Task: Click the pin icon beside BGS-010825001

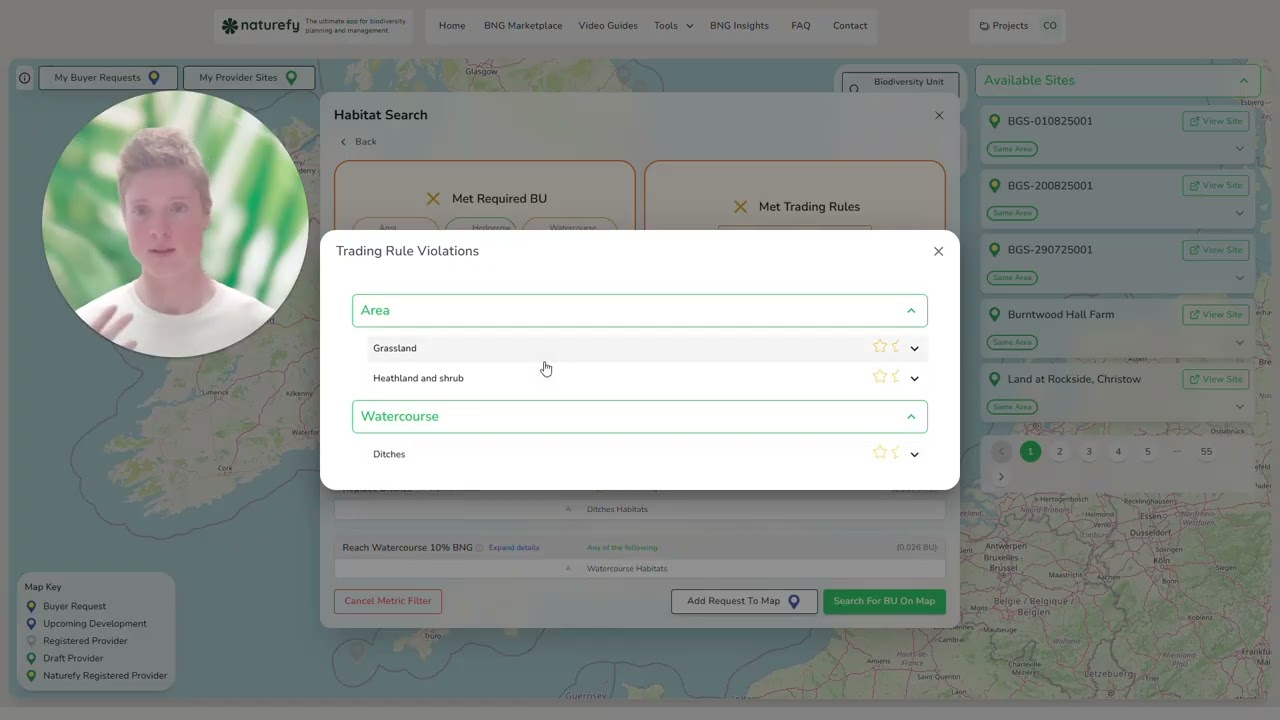Action: 994,121
